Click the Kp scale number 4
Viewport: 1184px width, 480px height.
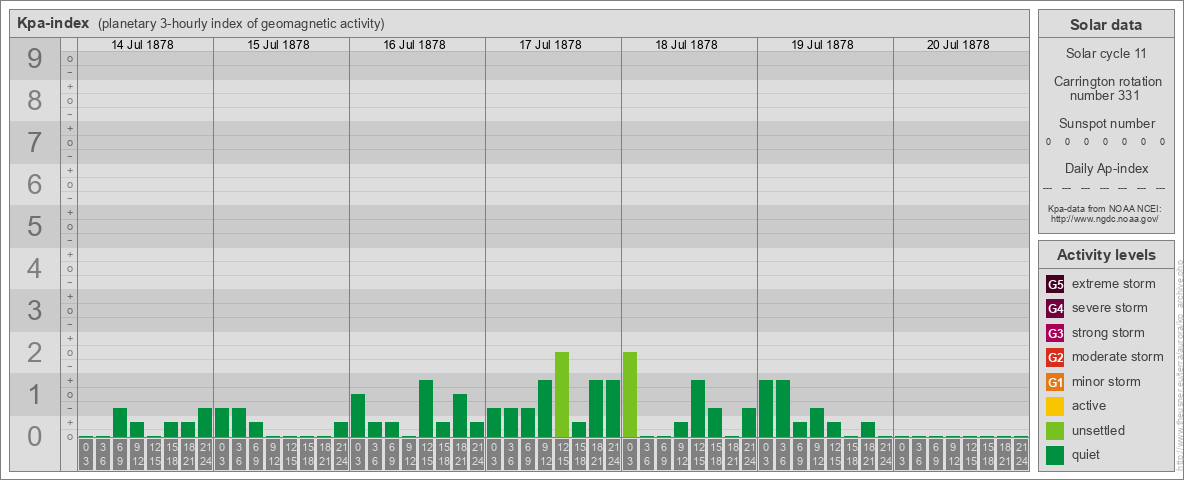(x=35, y=269)
